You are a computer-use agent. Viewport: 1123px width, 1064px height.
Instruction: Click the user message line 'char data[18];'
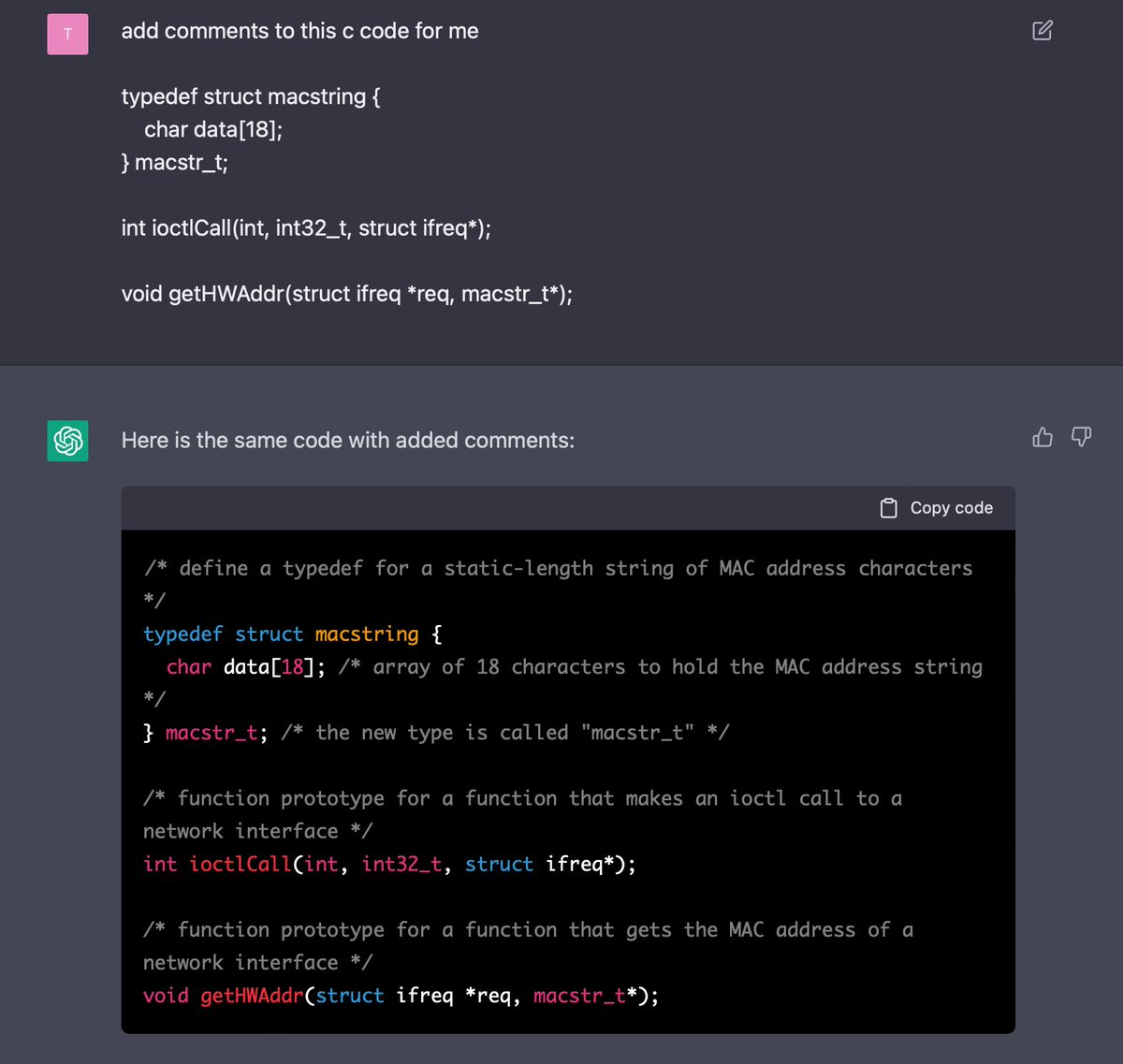213,129
